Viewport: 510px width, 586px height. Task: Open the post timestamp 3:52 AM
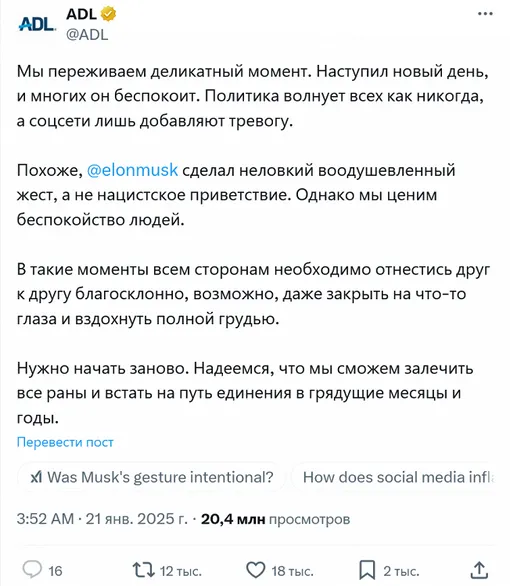45,519
